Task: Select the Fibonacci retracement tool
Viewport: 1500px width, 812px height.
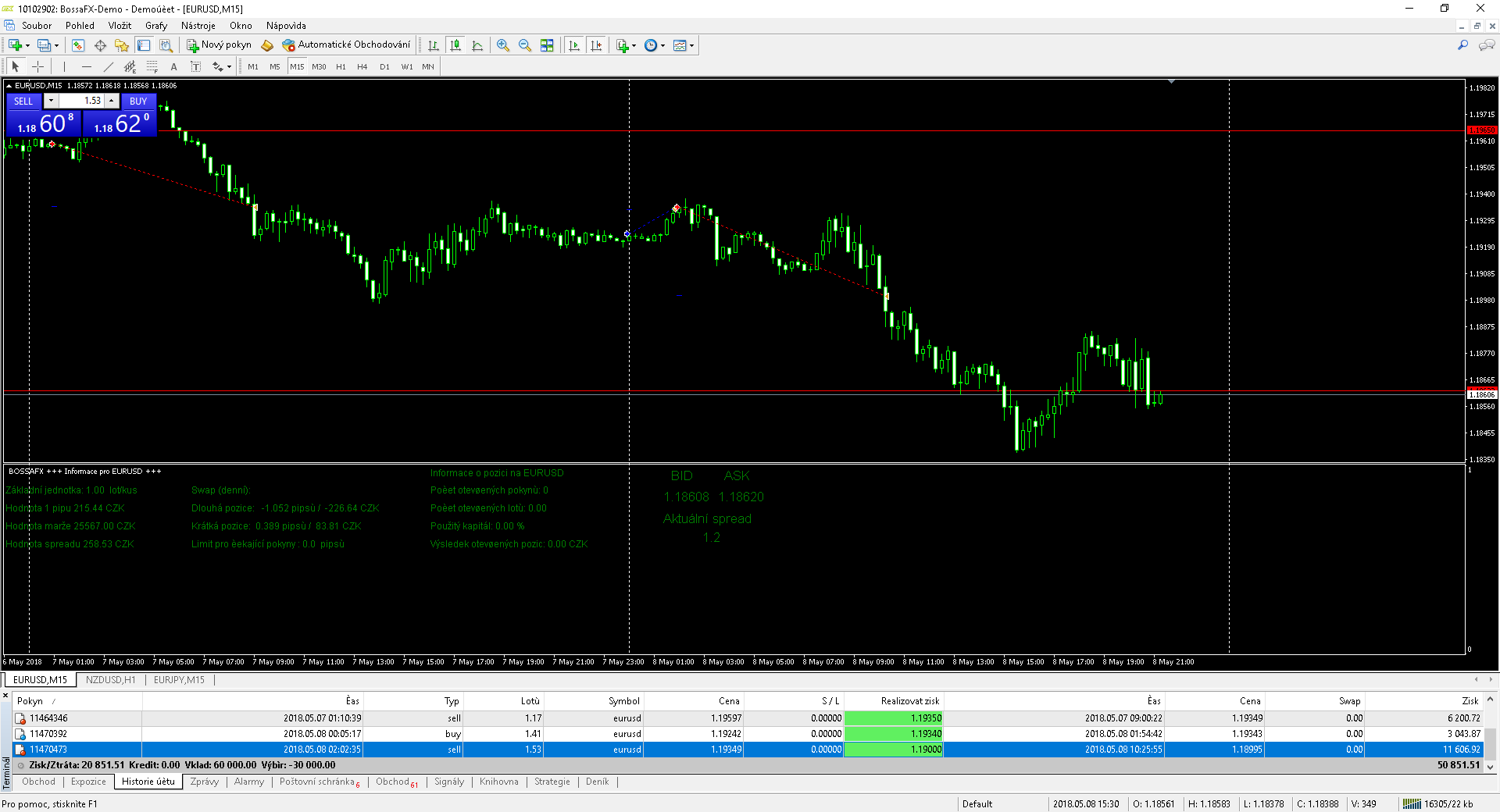Action: tap(152, 66)
